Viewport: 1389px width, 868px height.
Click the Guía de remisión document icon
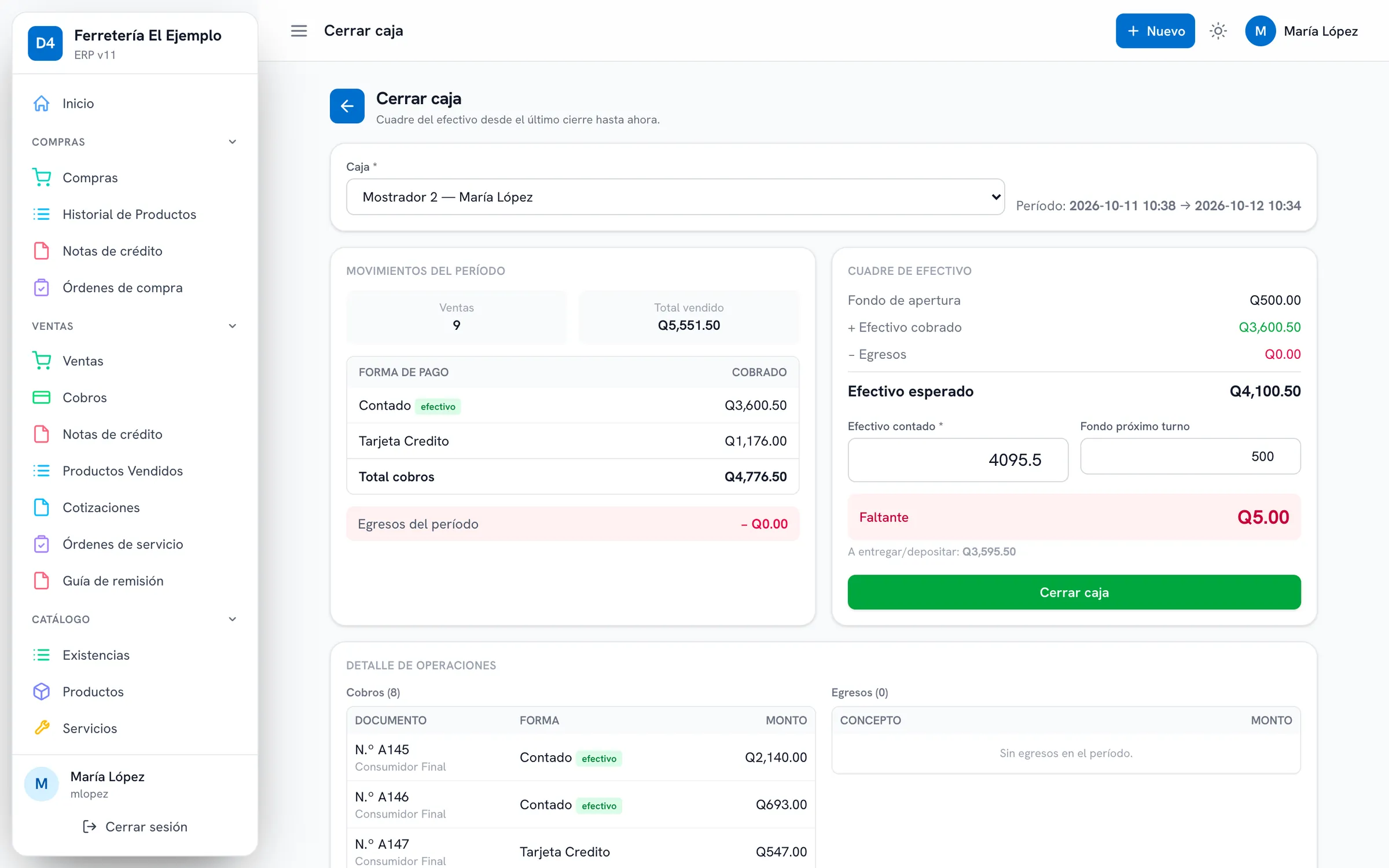42,581
